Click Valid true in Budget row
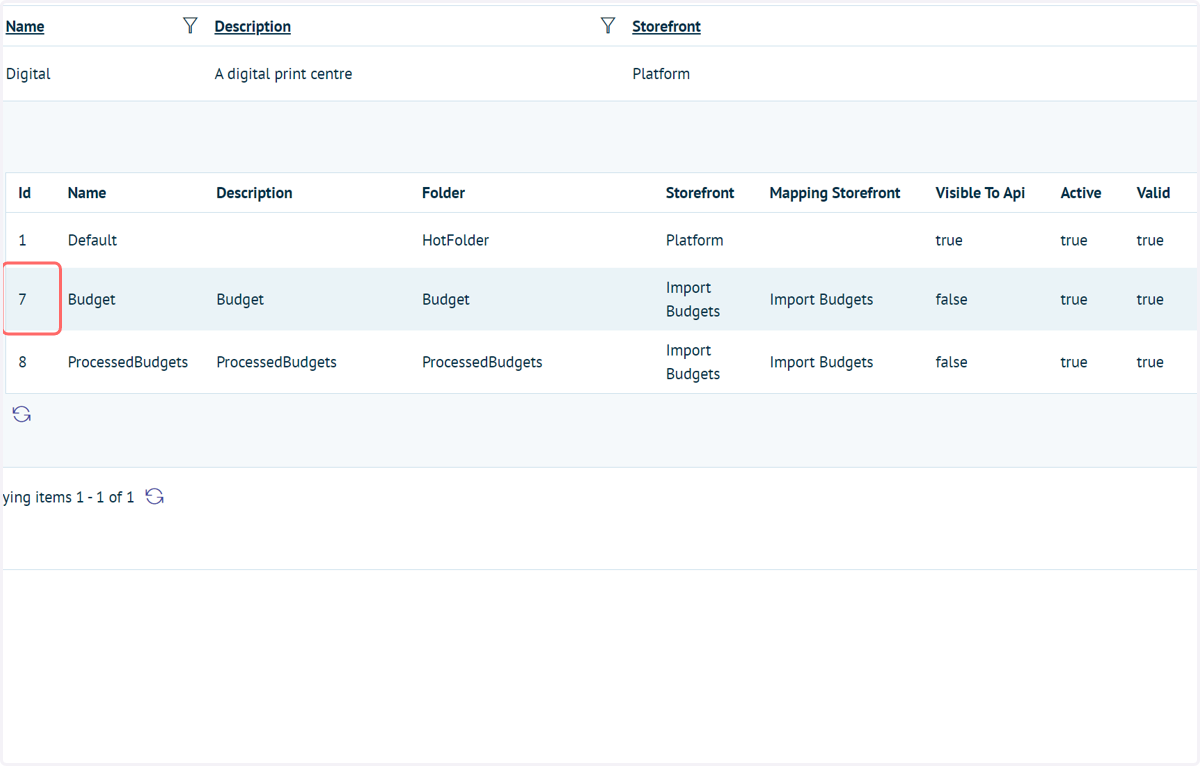Viewport: 1200px width, 766px height. (1150, 299)
